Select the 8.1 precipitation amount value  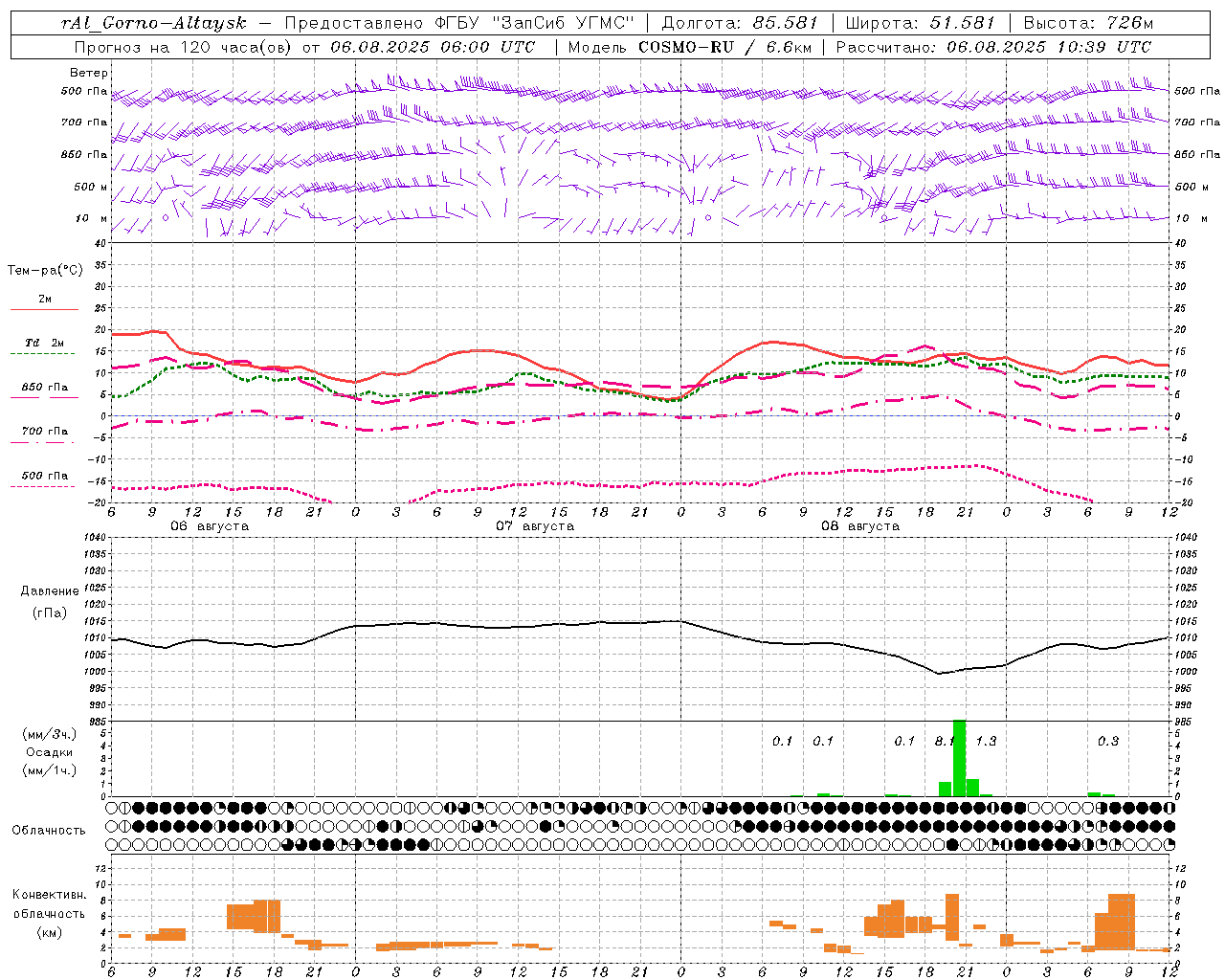(944, 741)
